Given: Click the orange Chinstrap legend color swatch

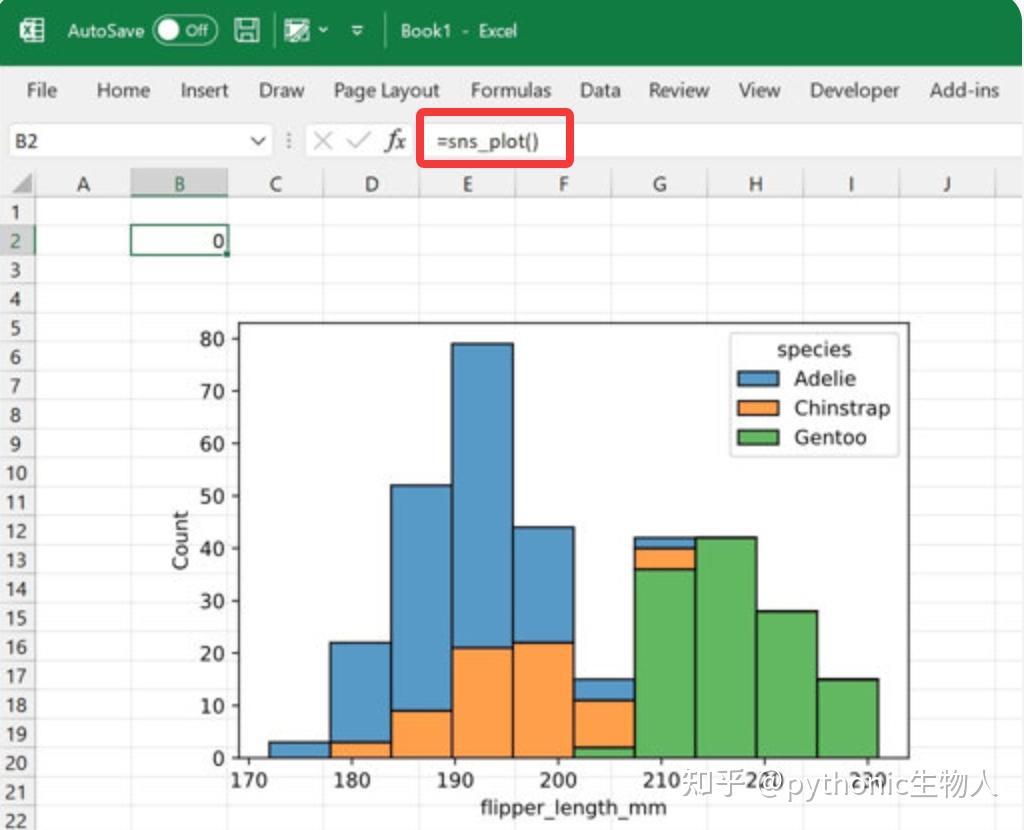Looking at the screenshot, I should 756,408.
